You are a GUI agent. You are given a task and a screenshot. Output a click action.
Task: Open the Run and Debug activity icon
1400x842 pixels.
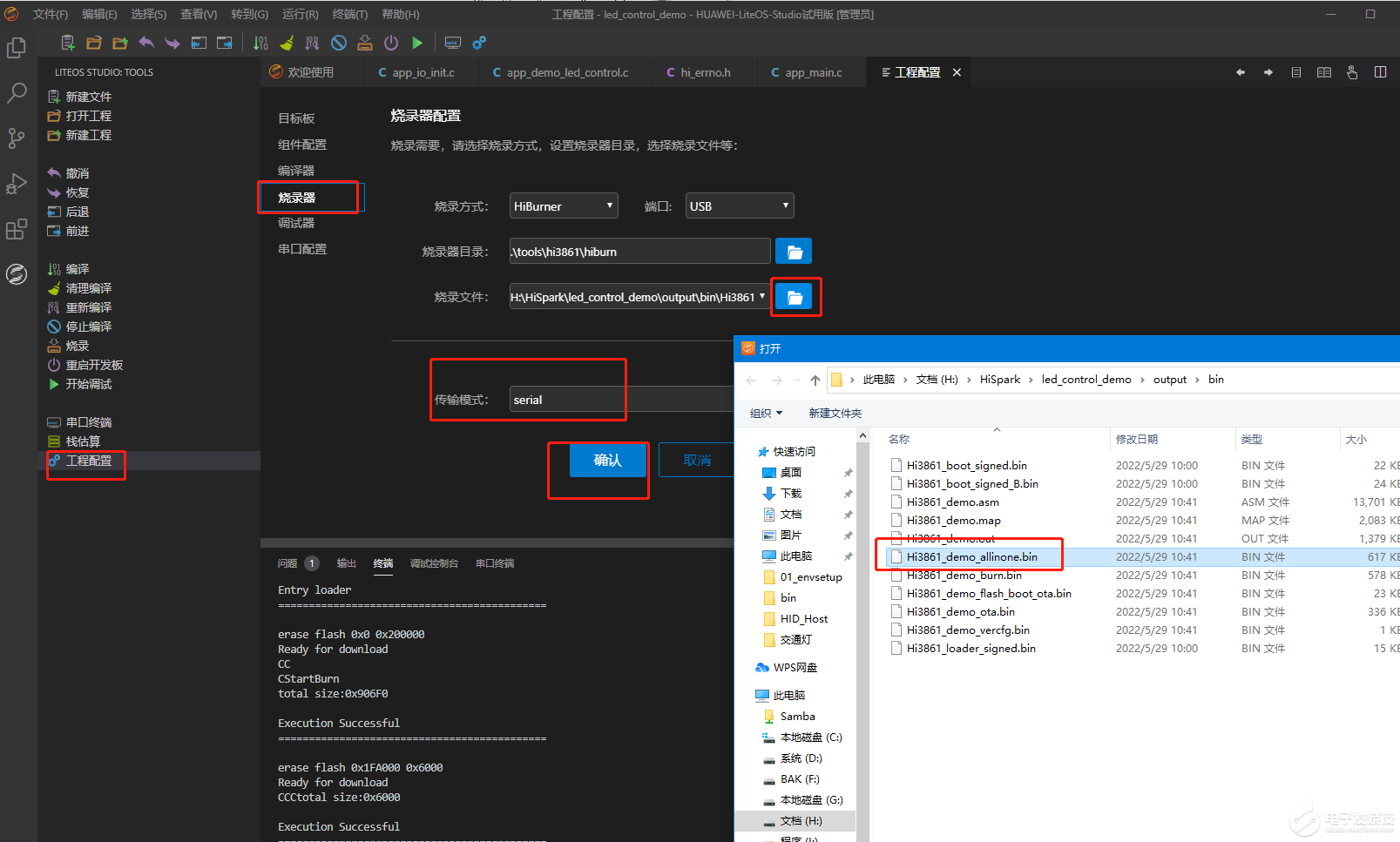(x=17, y=184)
